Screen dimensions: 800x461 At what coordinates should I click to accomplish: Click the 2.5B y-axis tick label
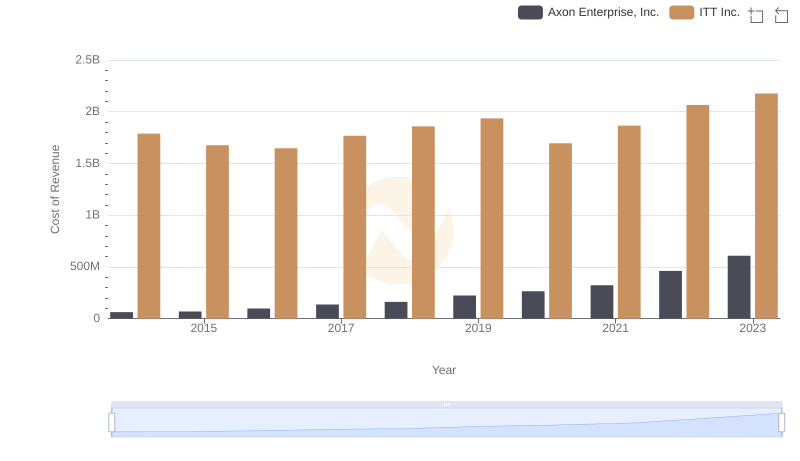[88, 60]
